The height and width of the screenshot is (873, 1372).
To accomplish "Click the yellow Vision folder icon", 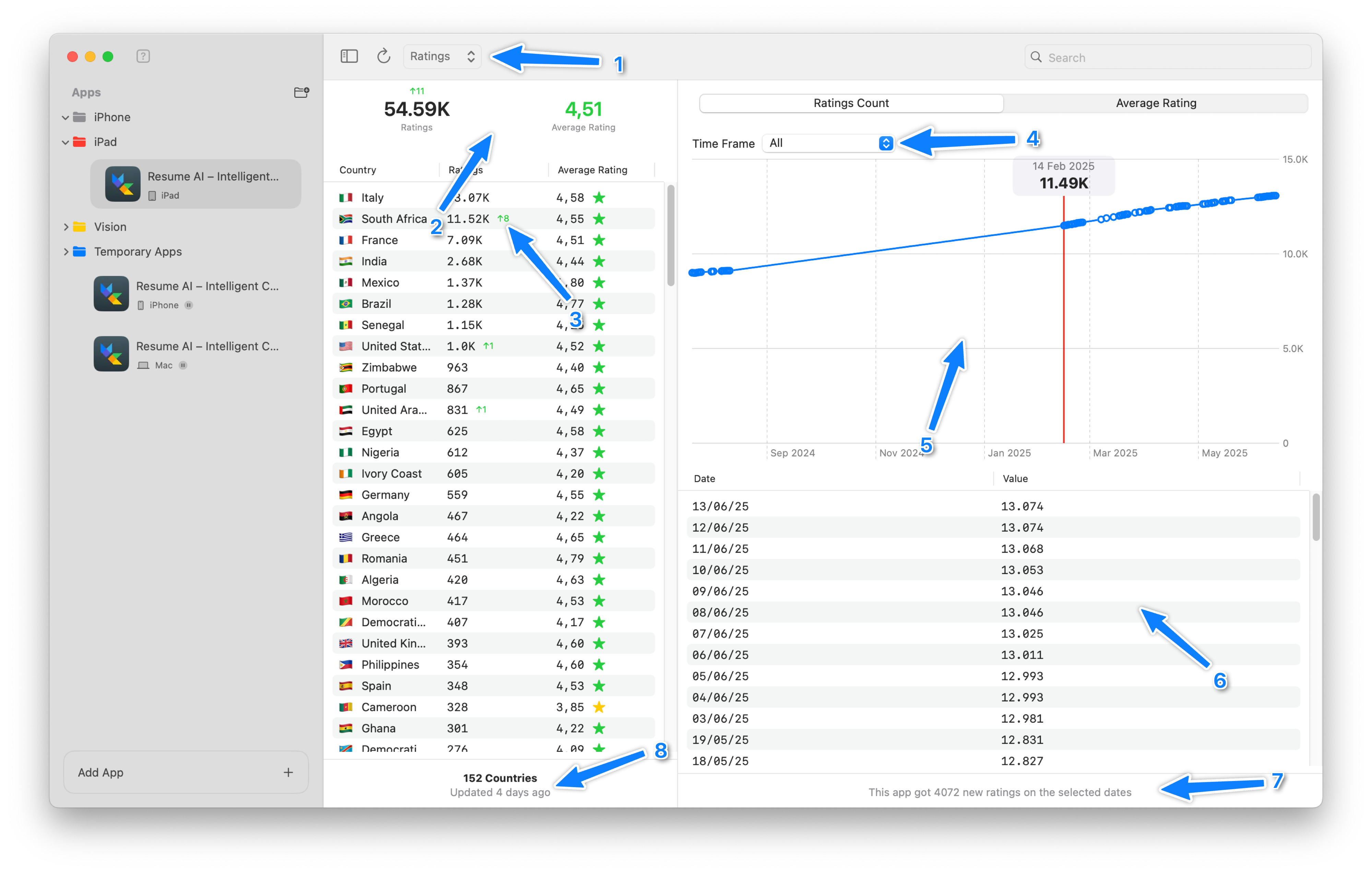I will click(x=80, y=227).
